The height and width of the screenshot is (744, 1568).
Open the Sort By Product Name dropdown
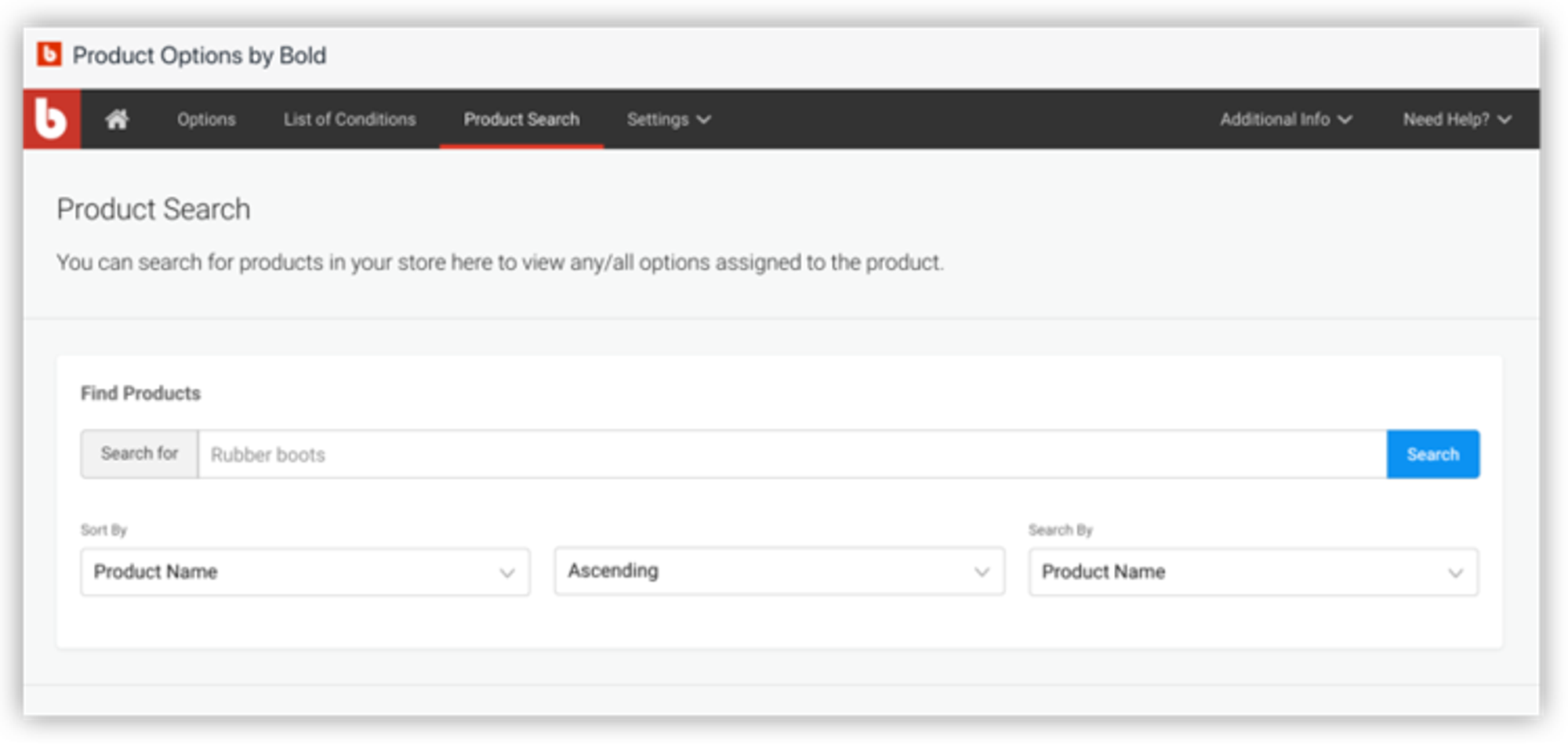[305, 572]
